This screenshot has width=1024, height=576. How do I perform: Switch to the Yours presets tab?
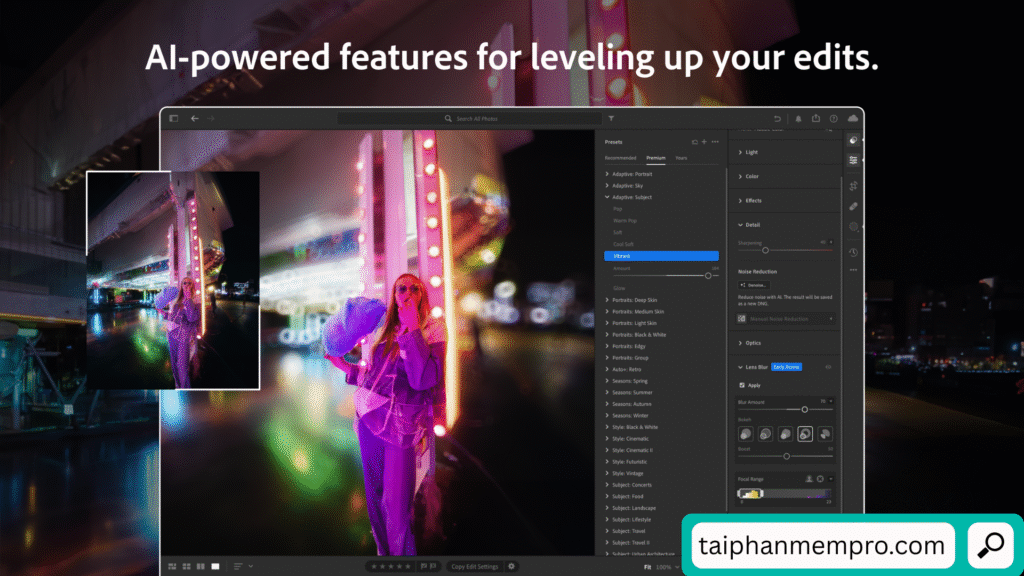click(x=681, y=158)
